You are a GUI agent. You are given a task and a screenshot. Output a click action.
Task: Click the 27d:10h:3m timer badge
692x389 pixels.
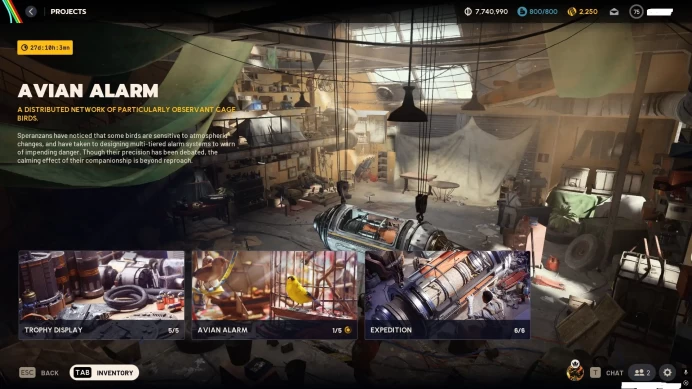coord(45,48)
